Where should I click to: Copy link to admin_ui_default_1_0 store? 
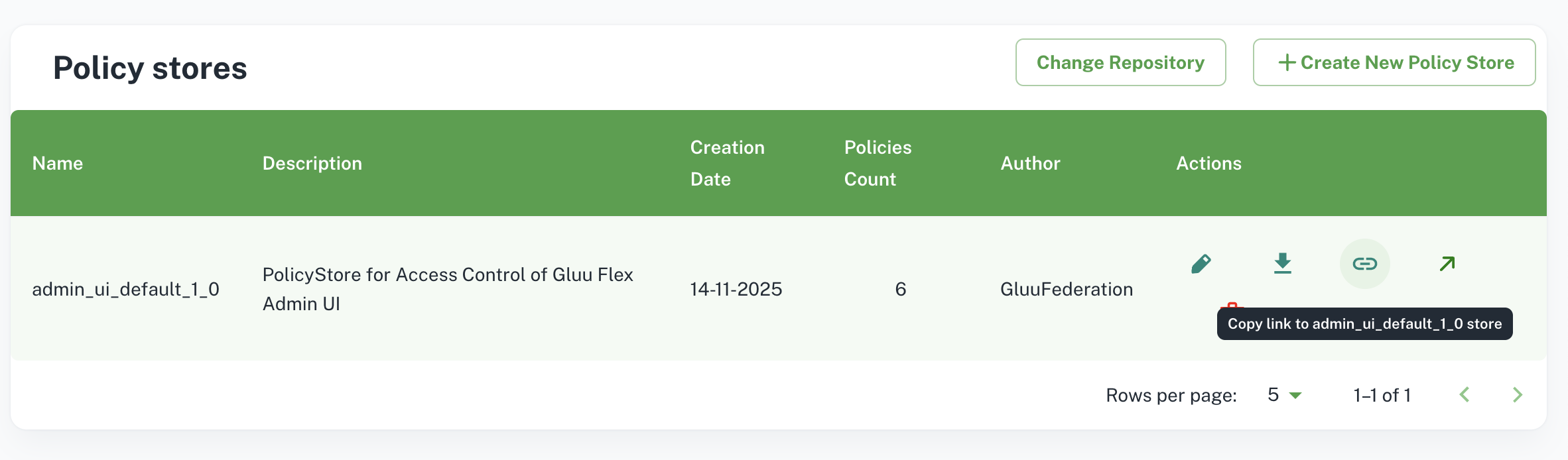tap(1364, 264)
